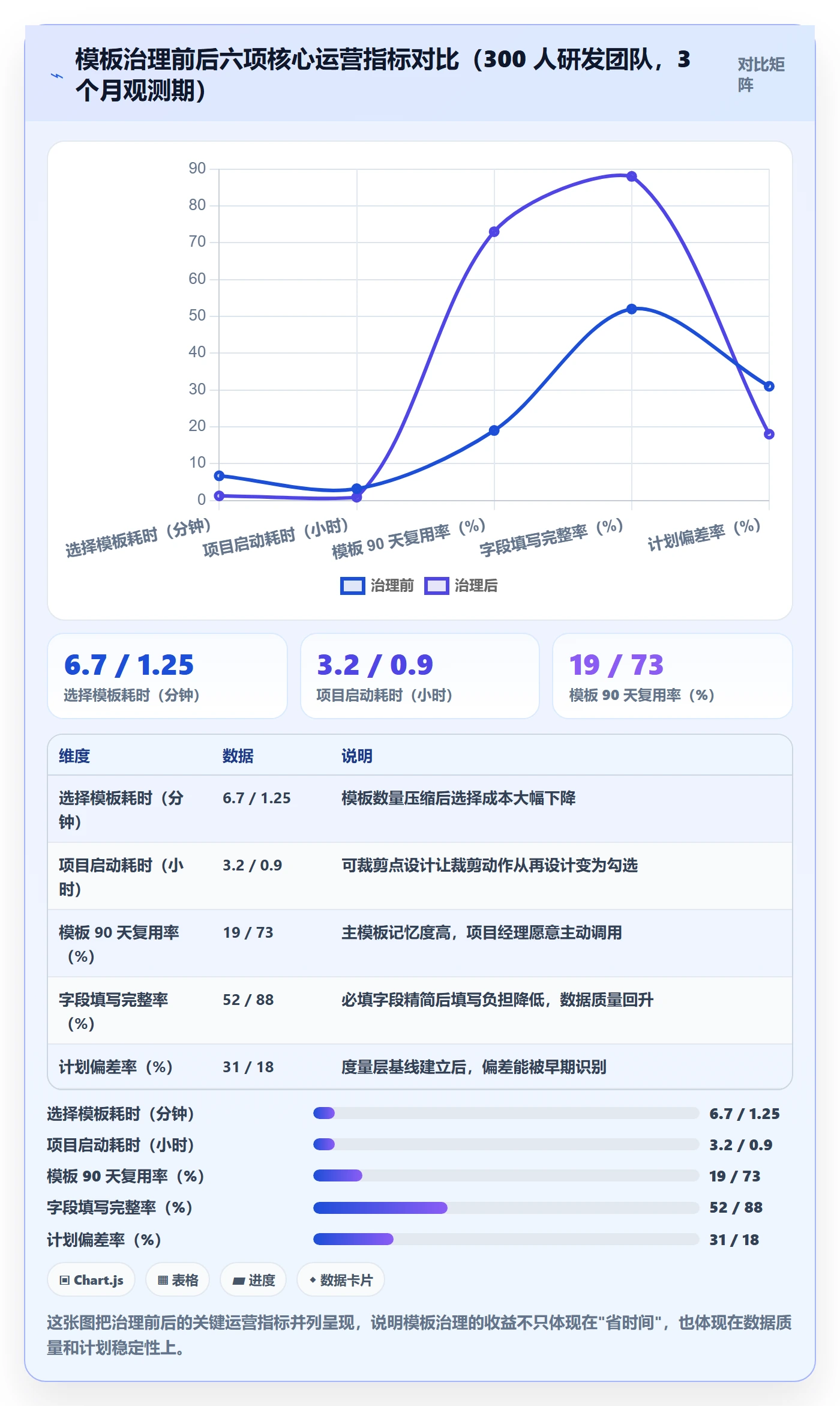Click the chart title heading text
The width and height of the screenshot is (840, 1406).
pyautogui.click(x=383, y=74)
